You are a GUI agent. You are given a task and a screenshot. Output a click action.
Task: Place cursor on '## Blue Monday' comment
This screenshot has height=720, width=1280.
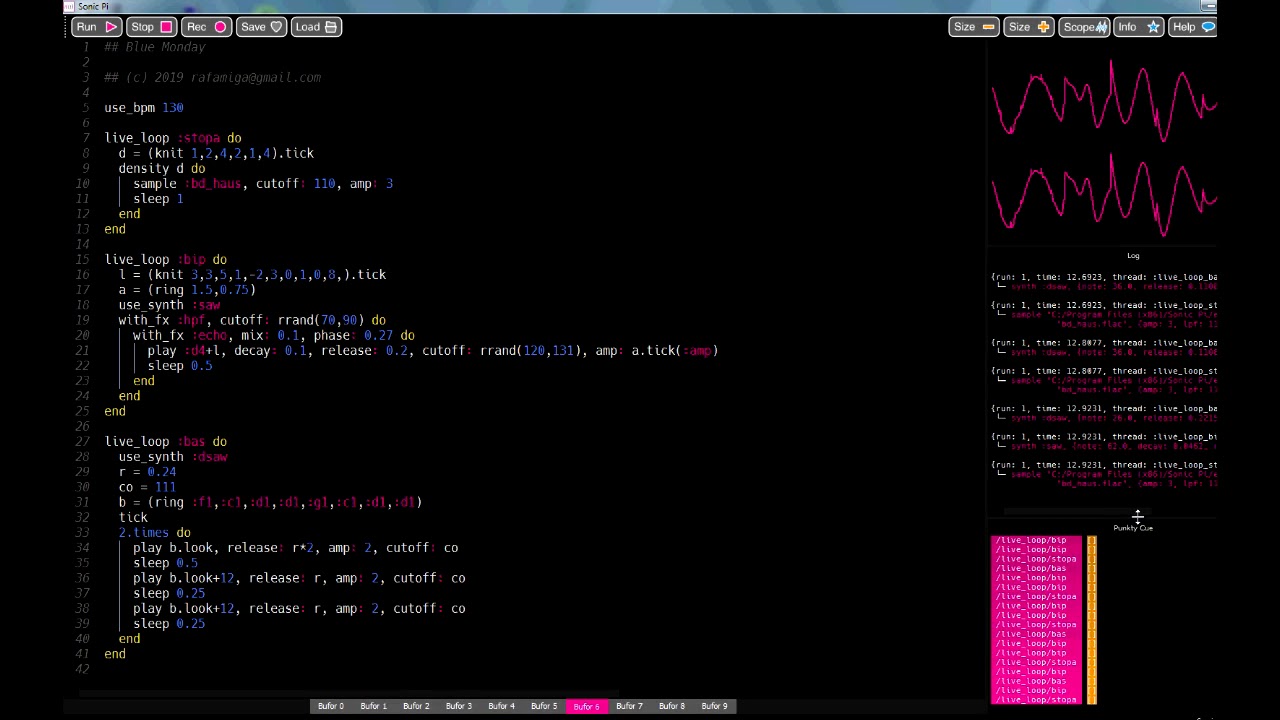155,47
